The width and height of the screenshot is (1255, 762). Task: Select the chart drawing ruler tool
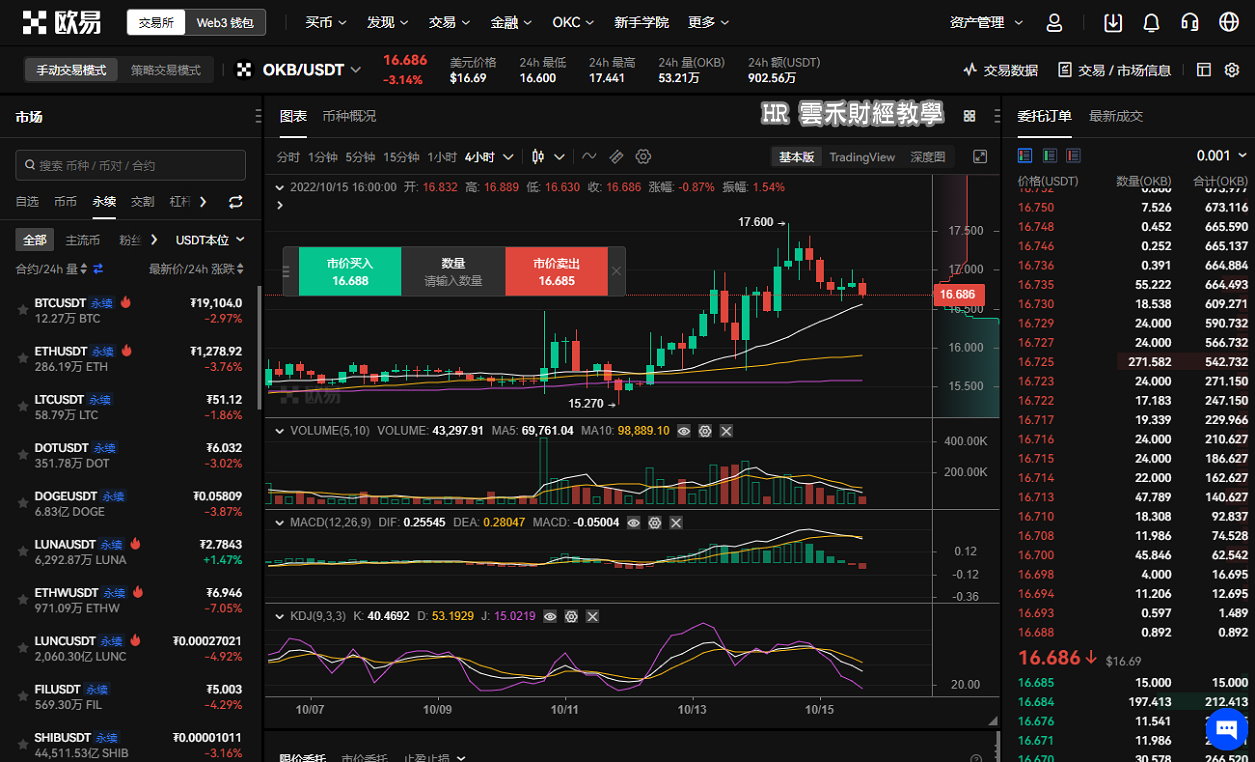click(x=616, y=157)
